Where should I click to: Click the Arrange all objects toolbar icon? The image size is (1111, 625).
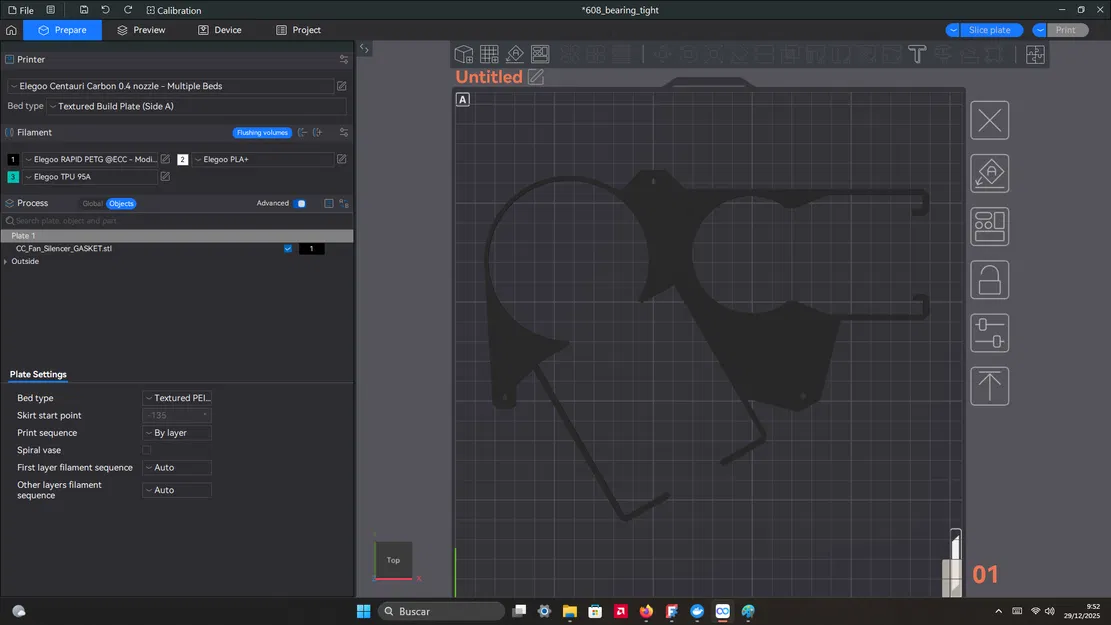540,54
